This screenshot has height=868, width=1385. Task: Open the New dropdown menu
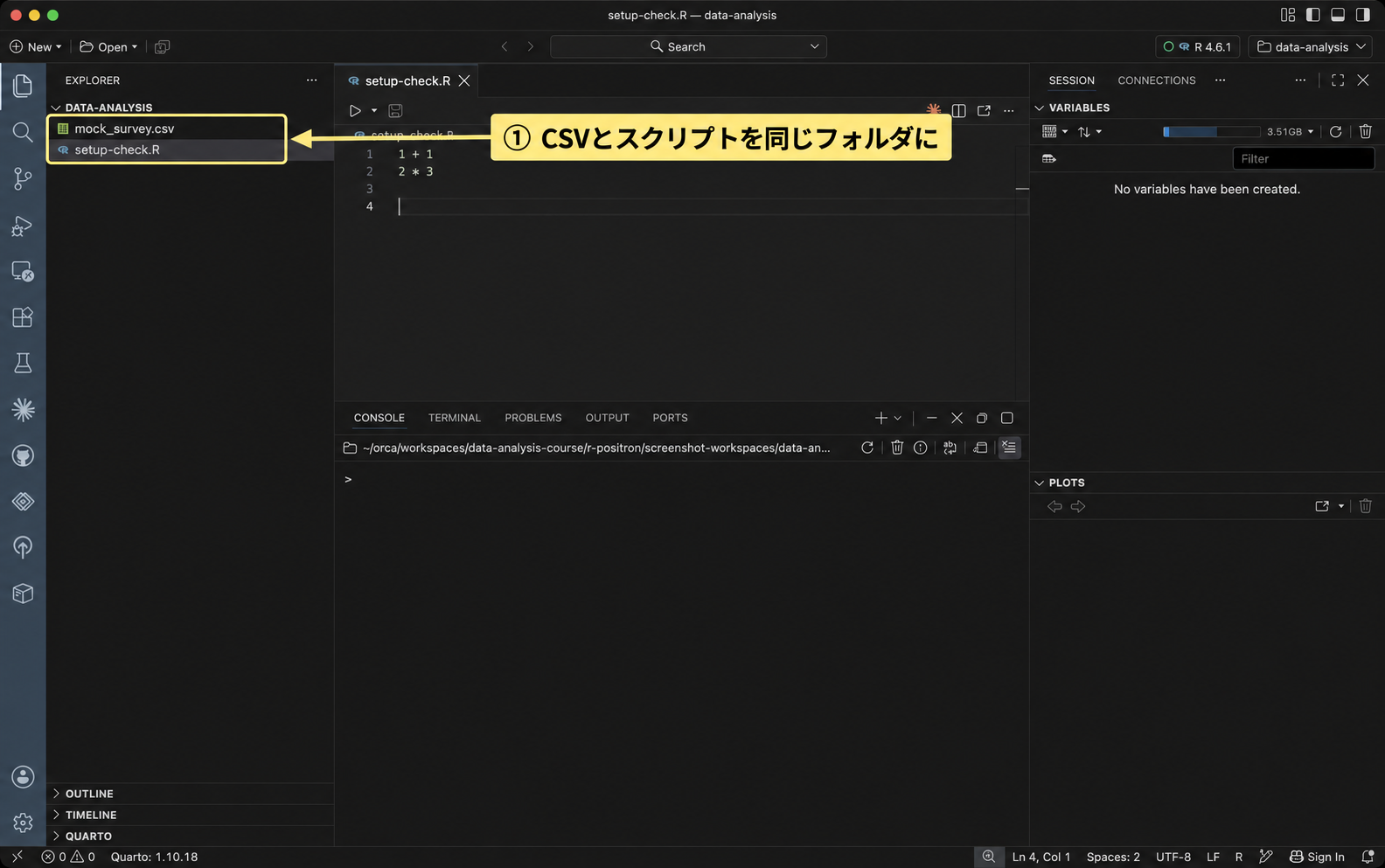point(36,47)
